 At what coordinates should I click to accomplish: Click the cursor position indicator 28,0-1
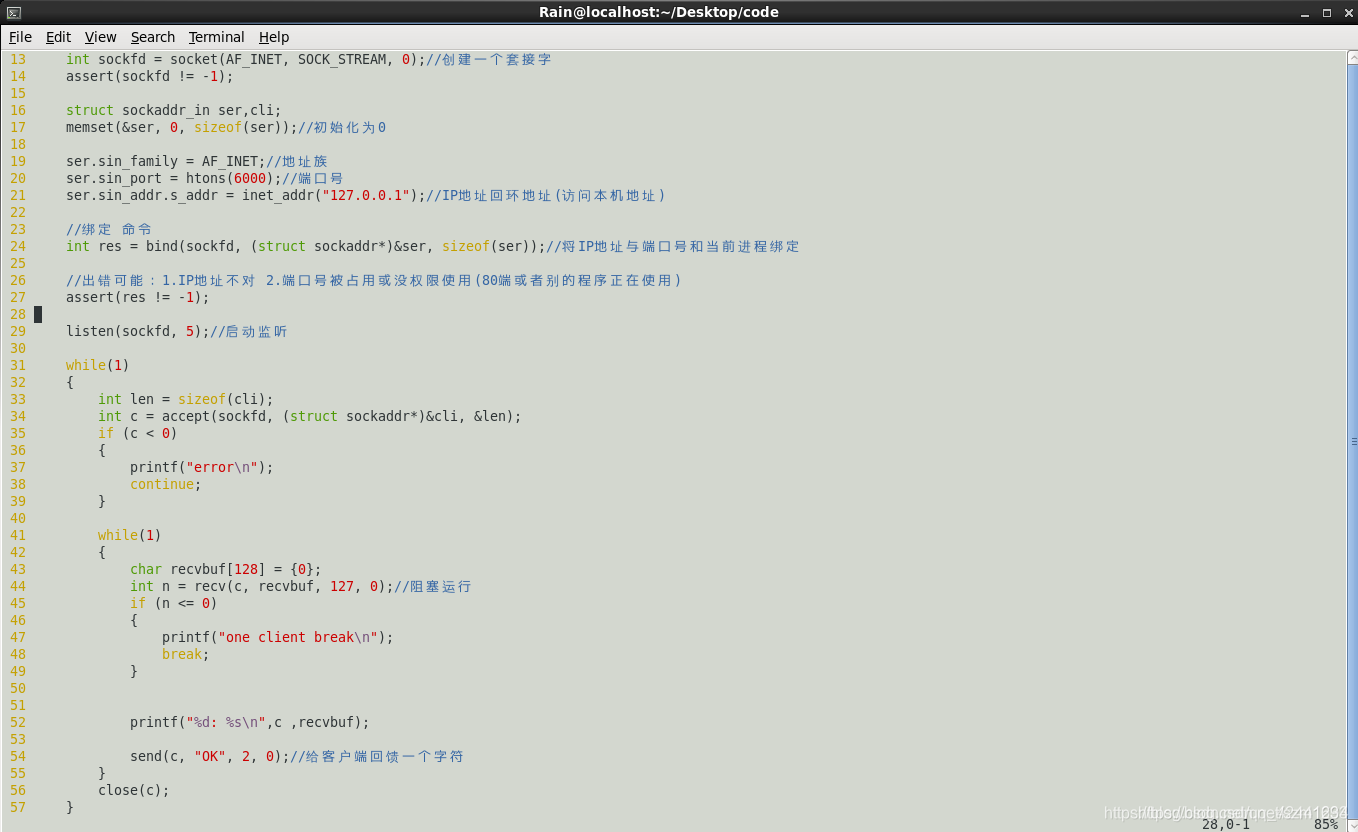[1224, 823]
